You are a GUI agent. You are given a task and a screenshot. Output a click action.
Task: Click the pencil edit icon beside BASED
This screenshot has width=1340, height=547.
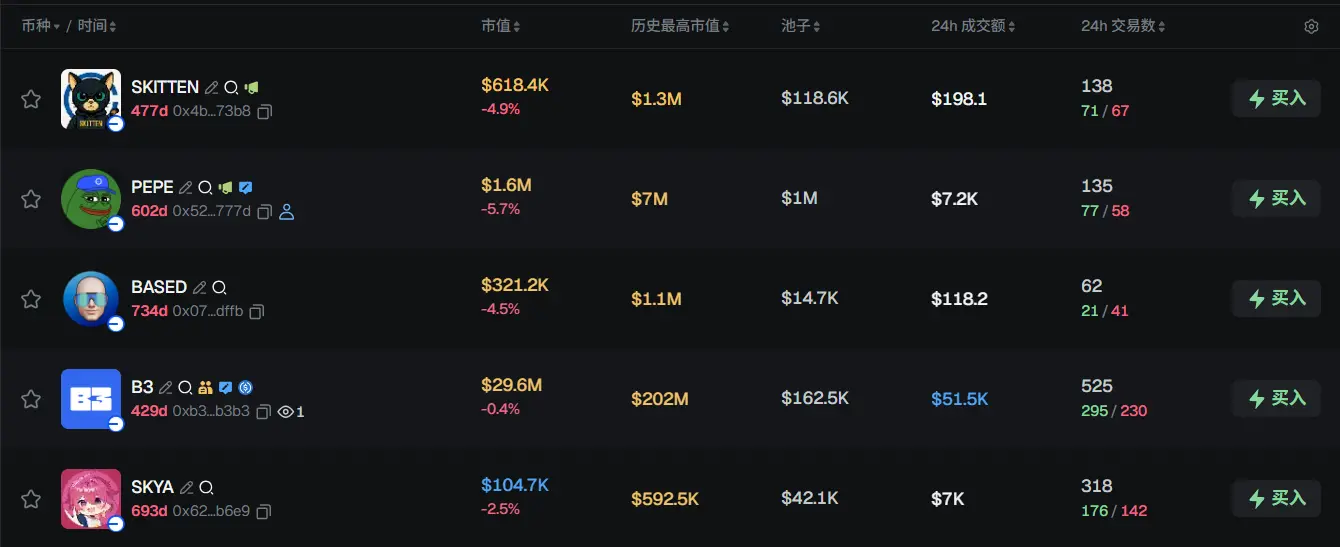(x=200, y=288)
